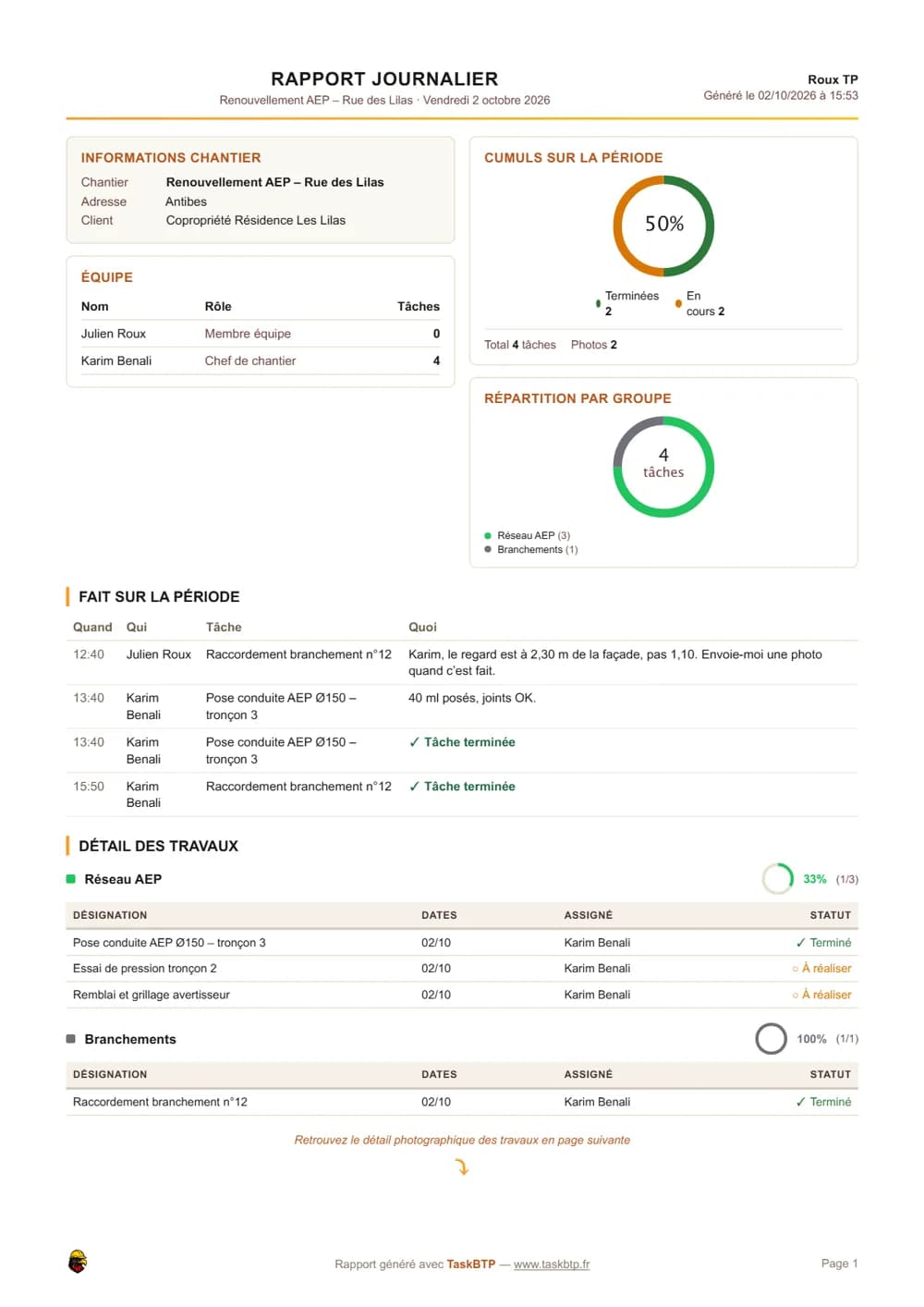Click the 4 tâches donut chart
This screenshot has height=1307, width=924.
[663, 467]
